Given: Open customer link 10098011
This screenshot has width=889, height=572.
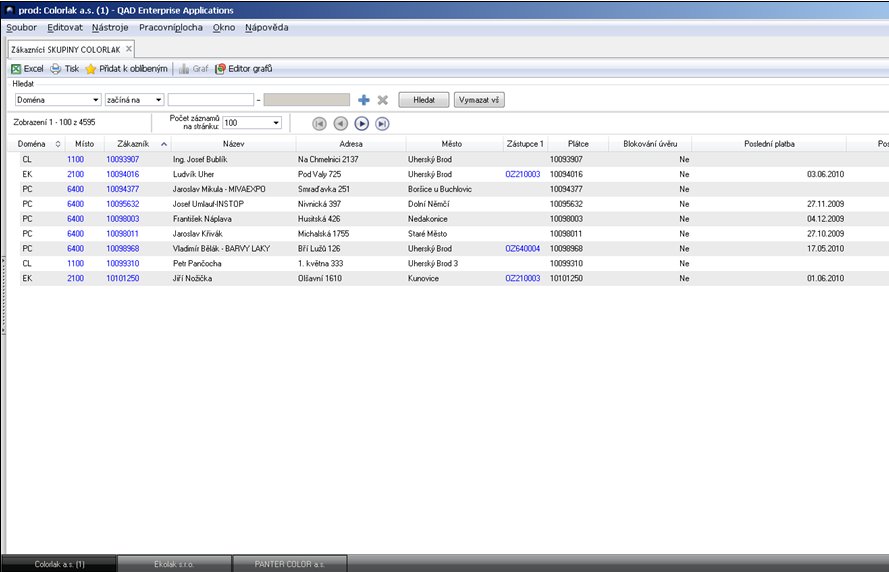Looking at the screenshot, I should coord(122,234).
